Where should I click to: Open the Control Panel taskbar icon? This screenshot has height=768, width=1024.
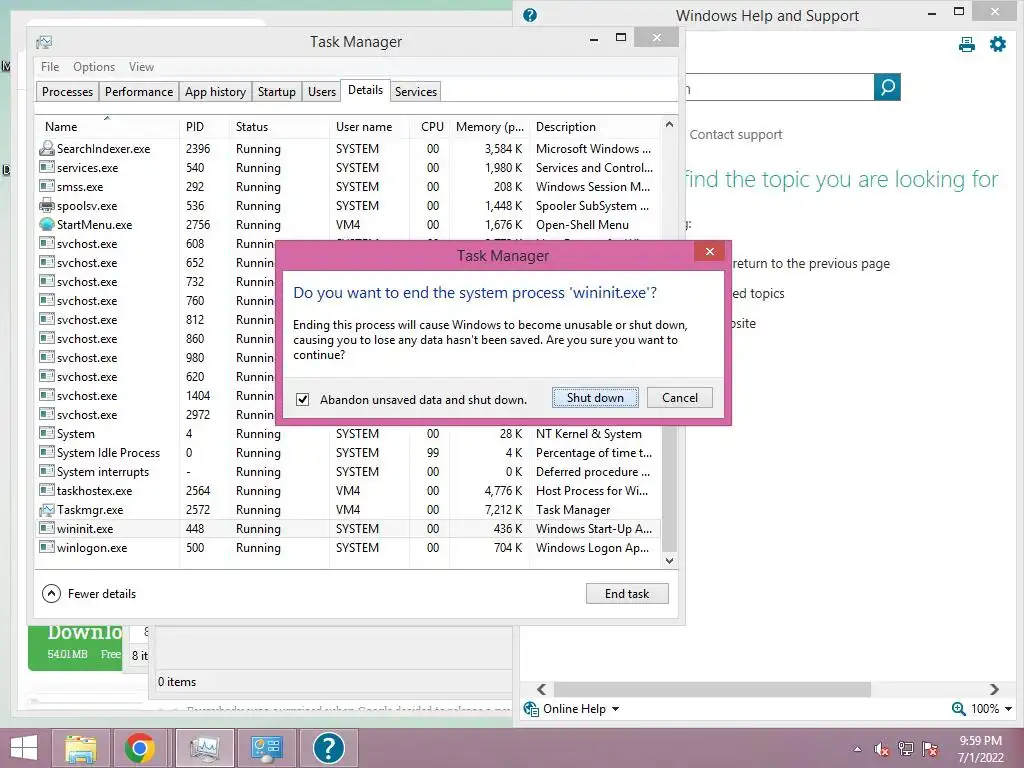tap(266, 748)
